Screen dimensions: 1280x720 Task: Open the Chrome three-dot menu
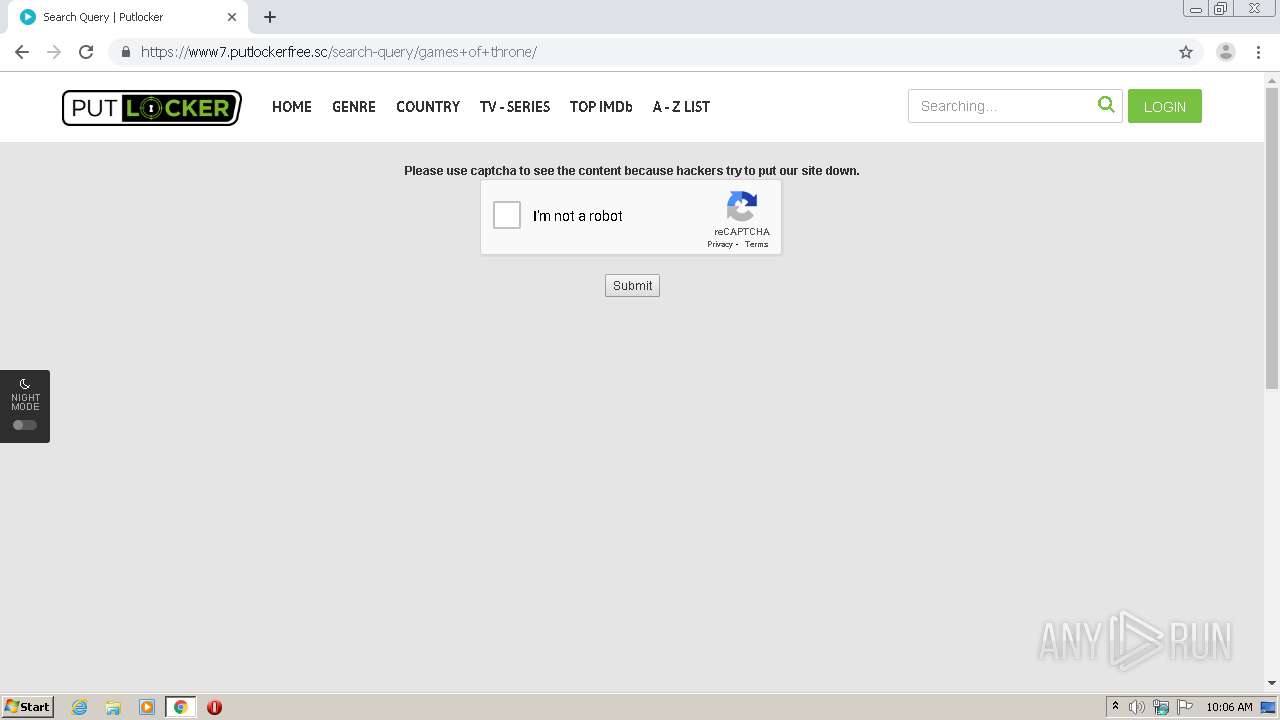(x=1258, y=52)
